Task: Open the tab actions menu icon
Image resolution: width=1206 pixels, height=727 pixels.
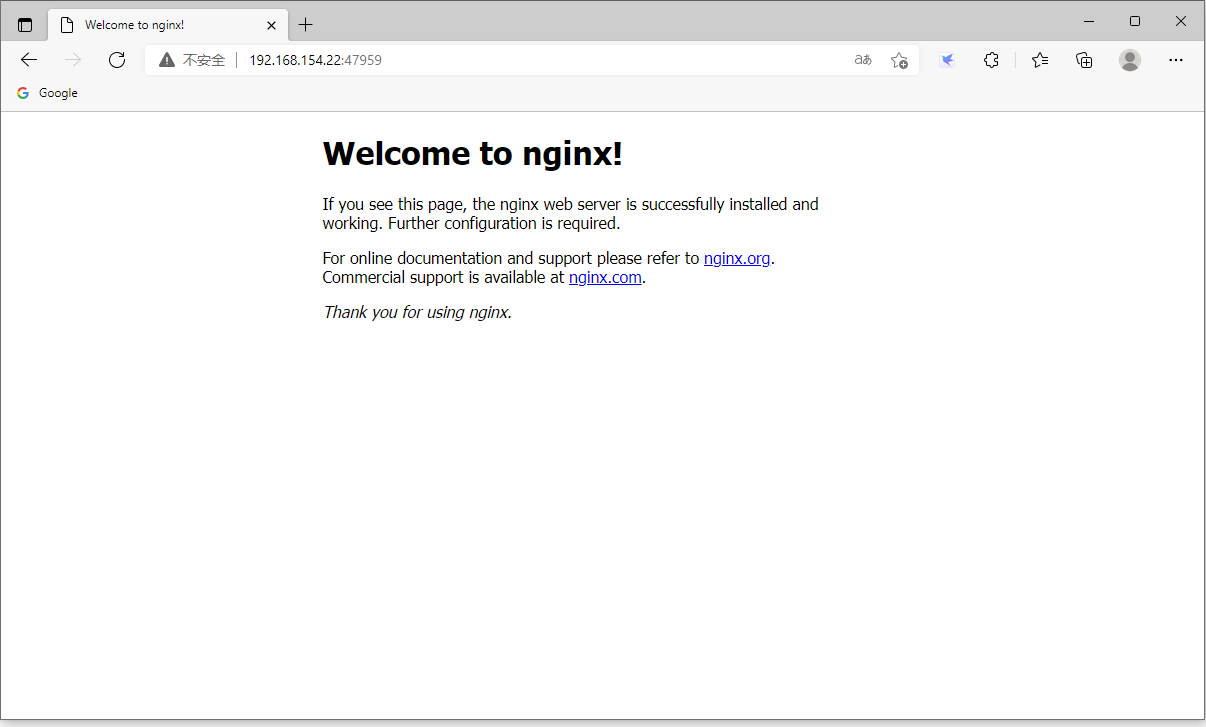Action: point(25,25)
